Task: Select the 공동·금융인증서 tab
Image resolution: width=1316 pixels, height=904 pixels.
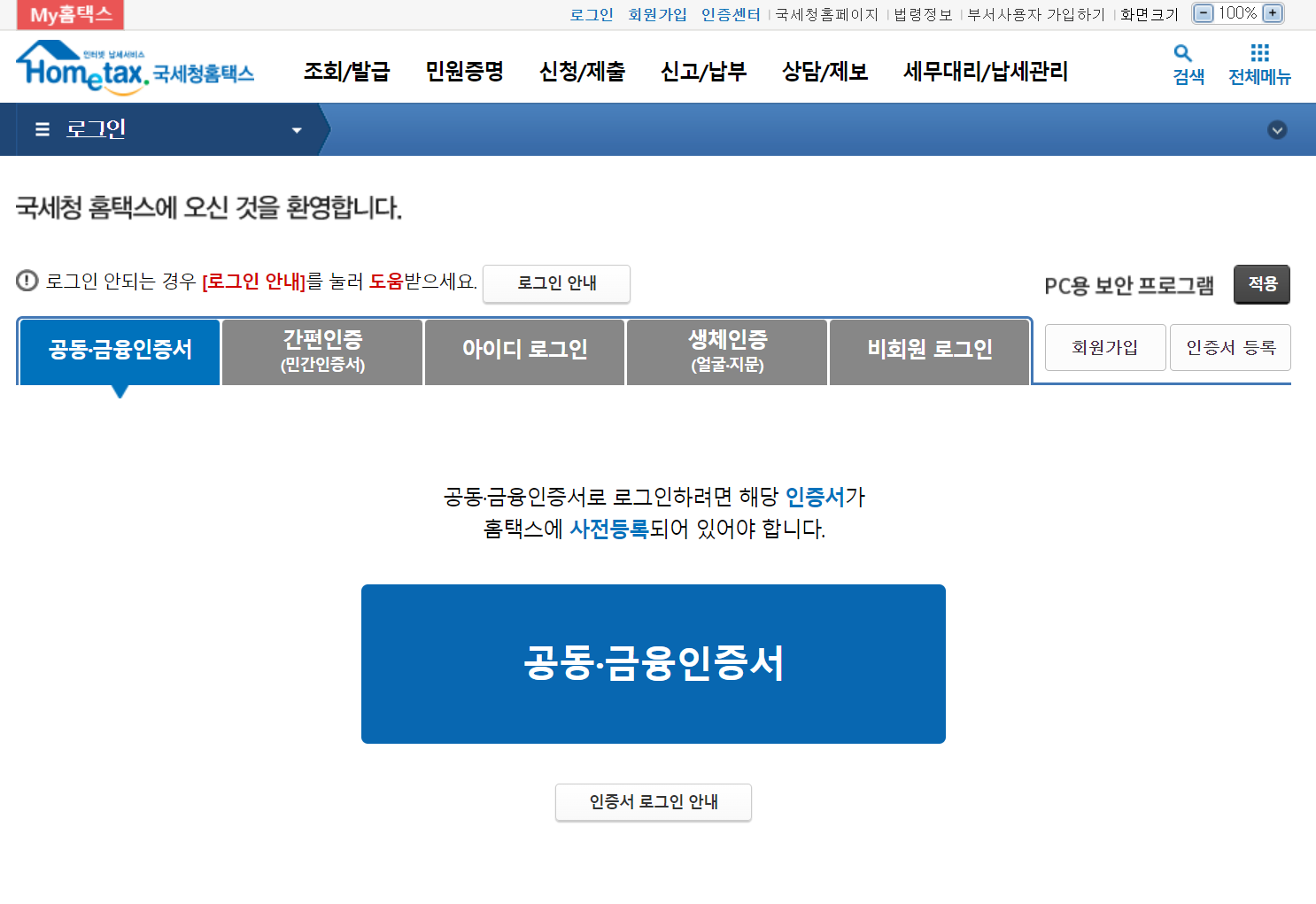Action: 120,352
